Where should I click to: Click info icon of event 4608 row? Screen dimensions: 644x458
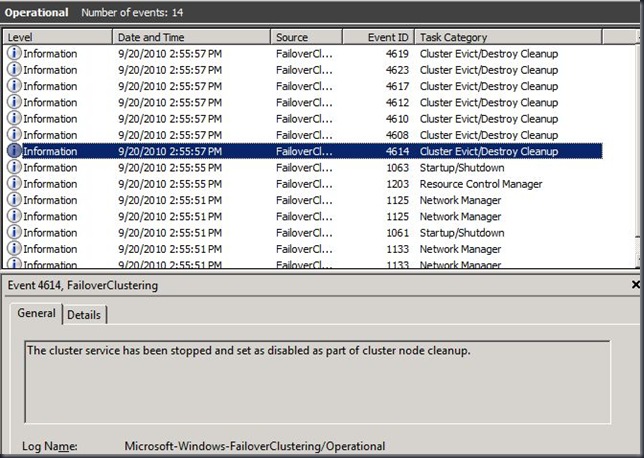14,135
